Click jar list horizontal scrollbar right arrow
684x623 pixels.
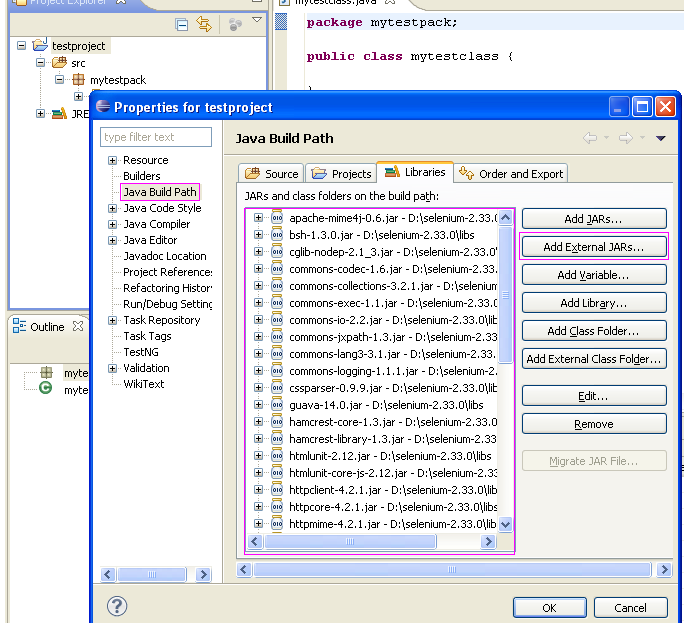pos(488,542)
